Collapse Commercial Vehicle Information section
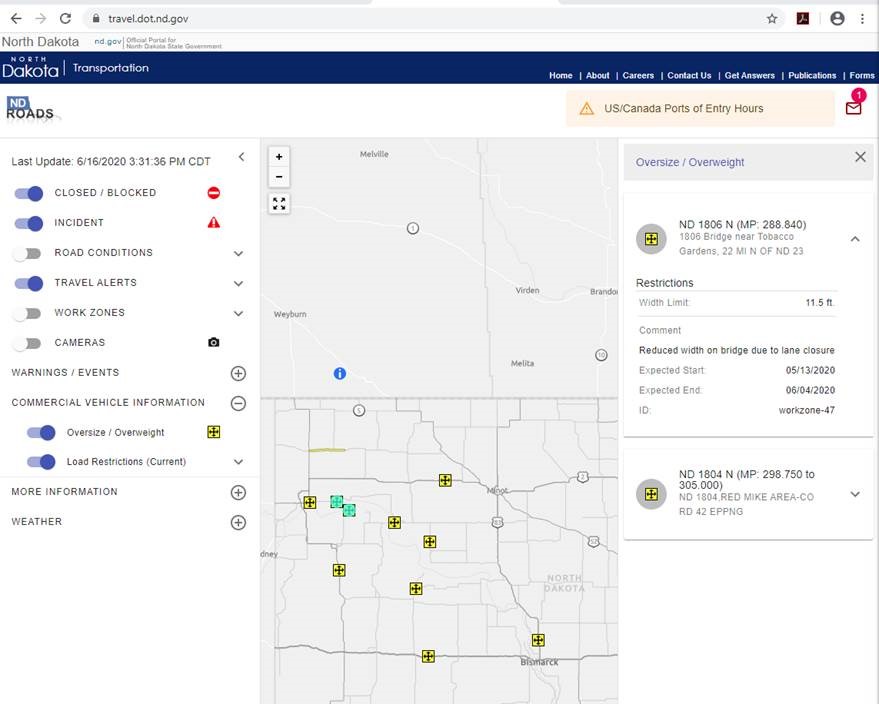Image resolution: width=879 pixels, height=704 pixels. [238, 403]
